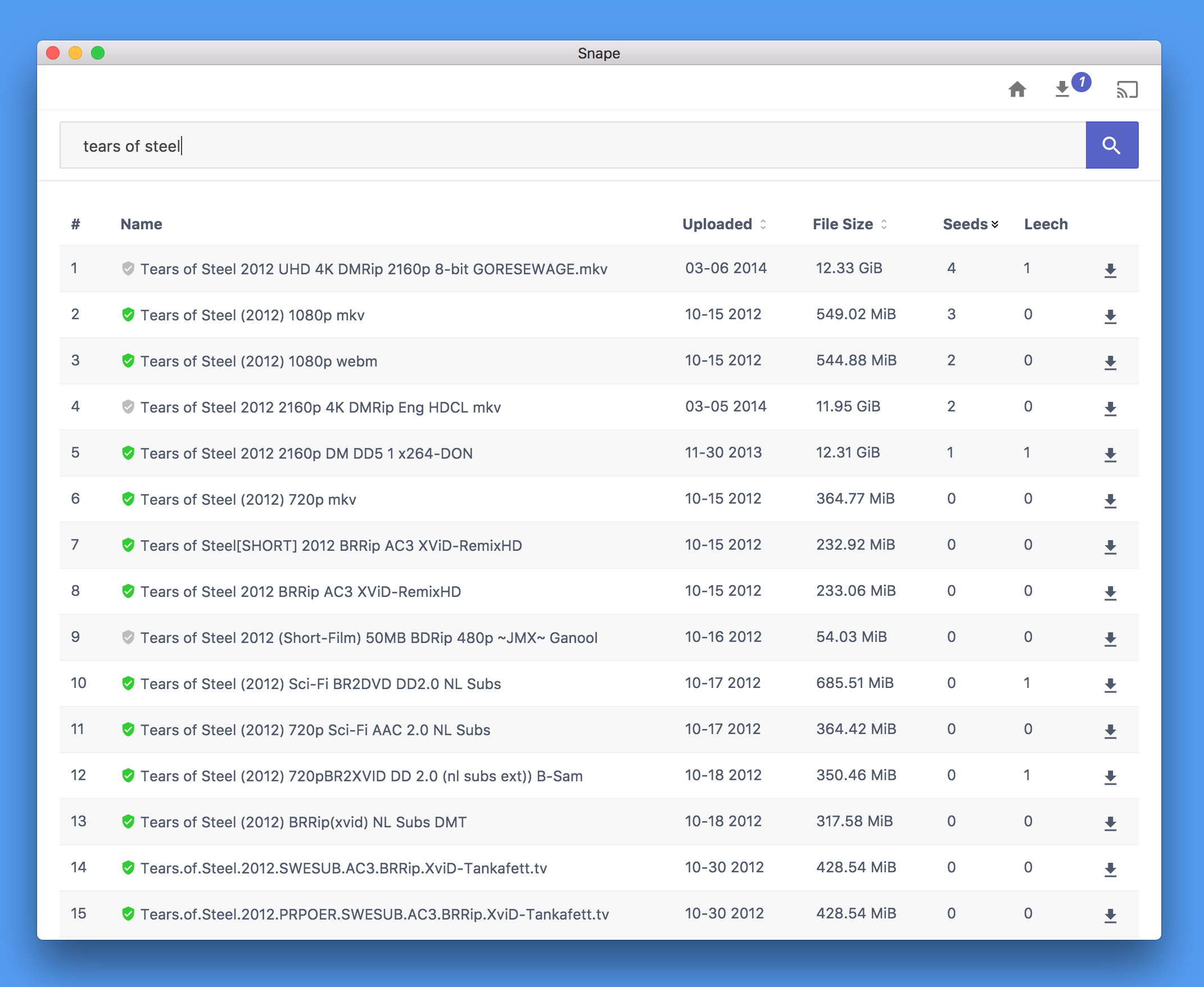1204x987 pixels.
Task: Open Tears of Steel[SHORT] BRRip RemixHD entry
Action: coord(331,546)
